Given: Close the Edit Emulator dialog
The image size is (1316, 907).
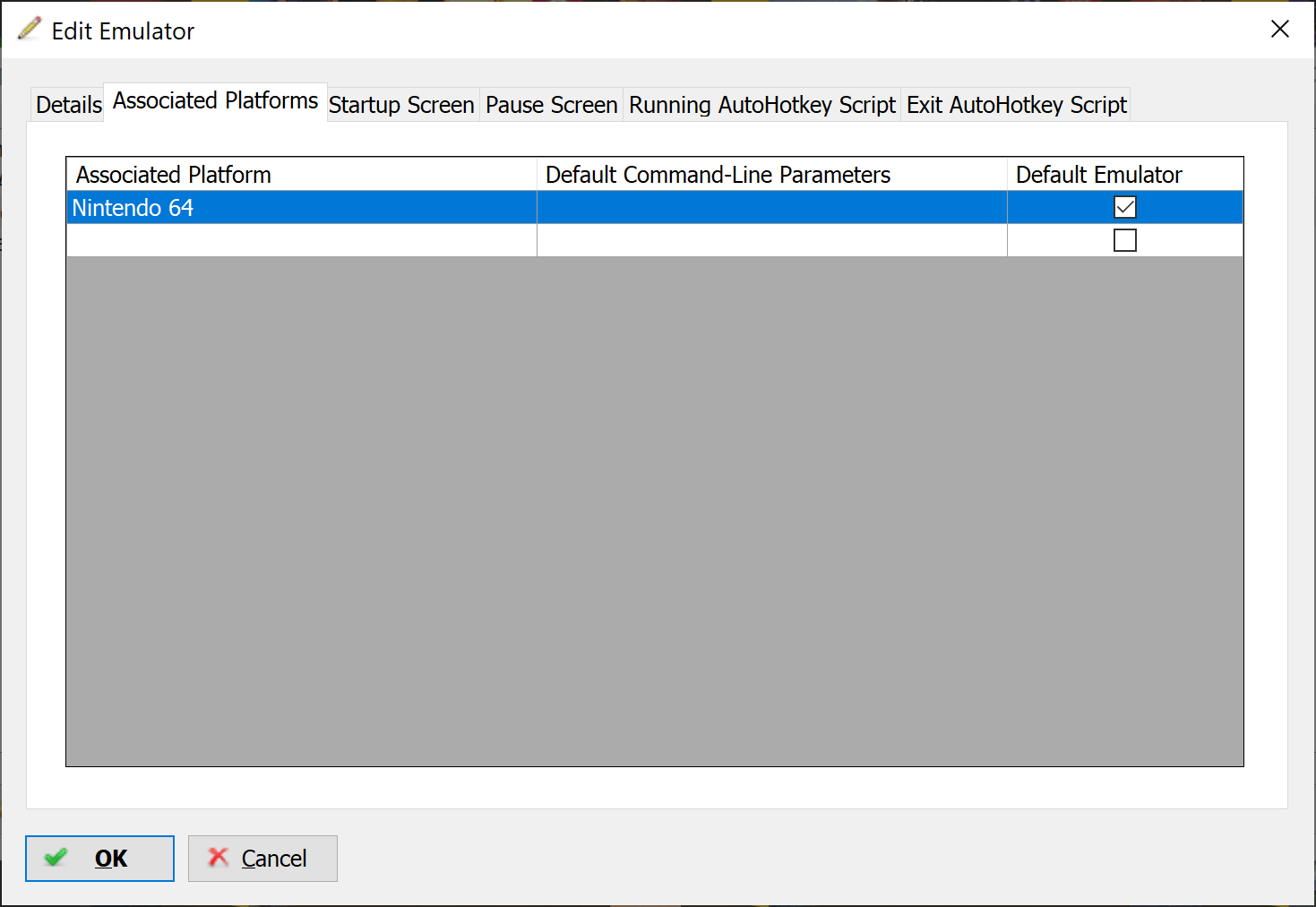Looking at the screenshot, I should (x=1280, y=30).
